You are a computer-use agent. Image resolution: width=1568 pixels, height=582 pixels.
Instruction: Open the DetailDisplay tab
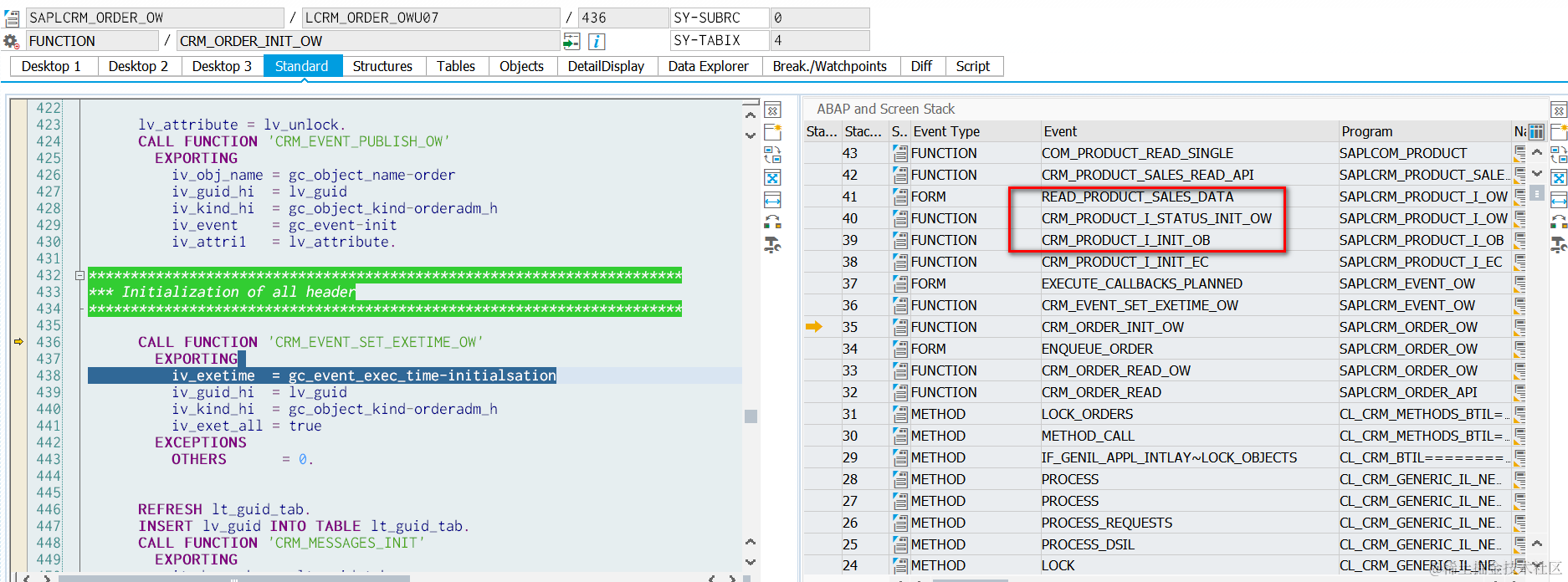606,66
